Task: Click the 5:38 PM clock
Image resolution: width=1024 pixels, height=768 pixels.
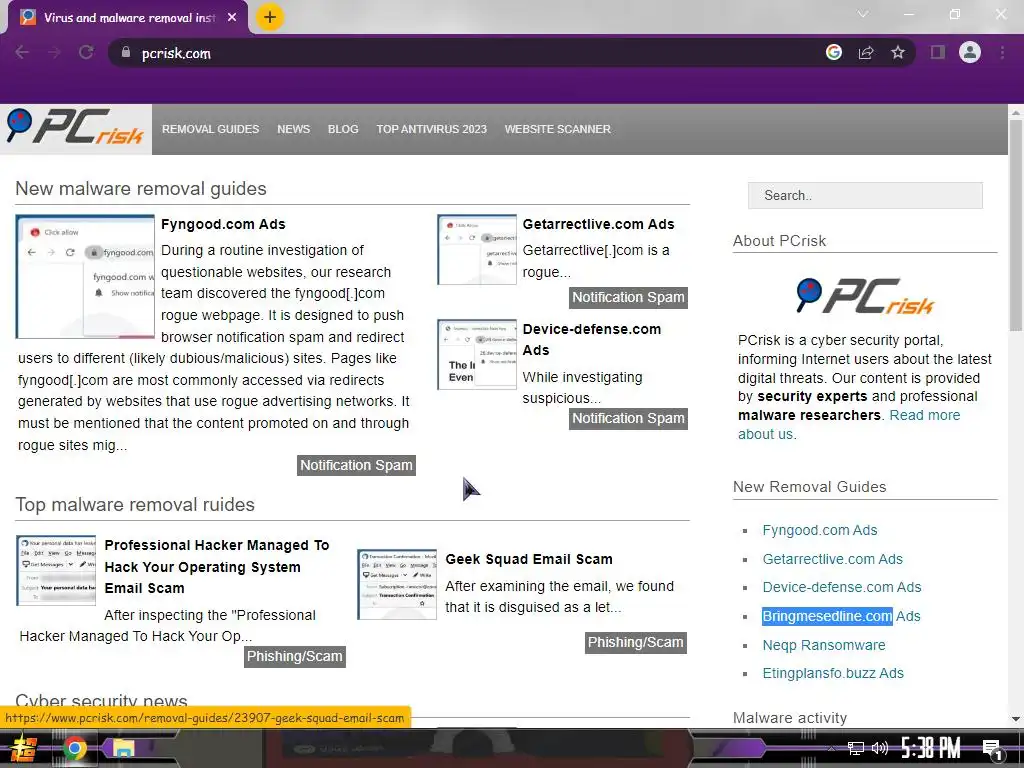Action: pos(931,748)
